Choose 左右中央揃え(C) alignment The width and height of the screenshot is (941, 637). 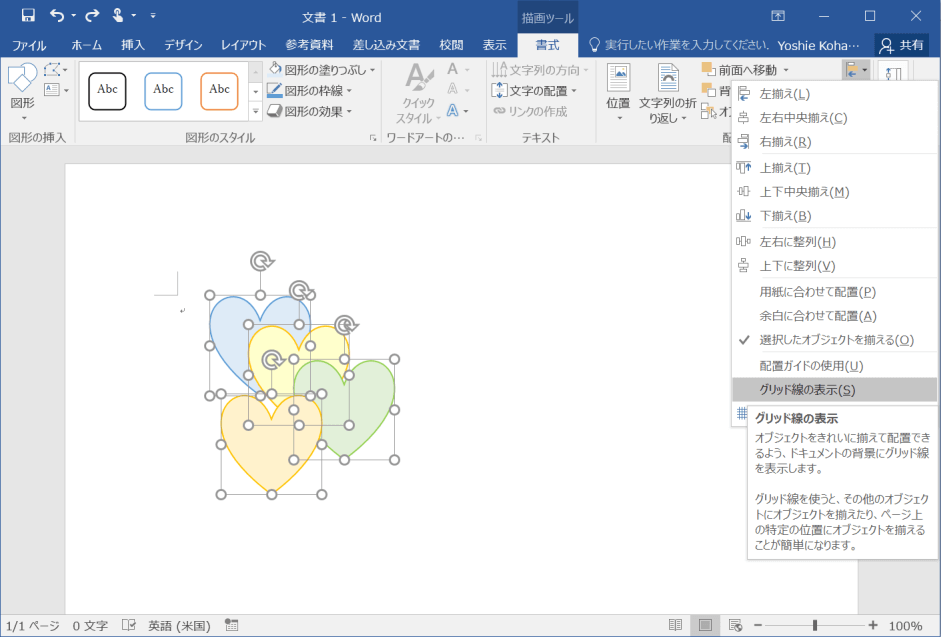[834, 118]
